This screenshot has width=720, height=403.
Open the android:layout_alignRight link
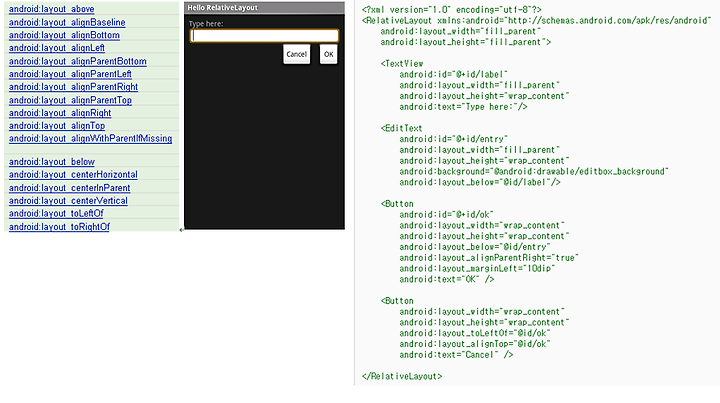point(60,113)
